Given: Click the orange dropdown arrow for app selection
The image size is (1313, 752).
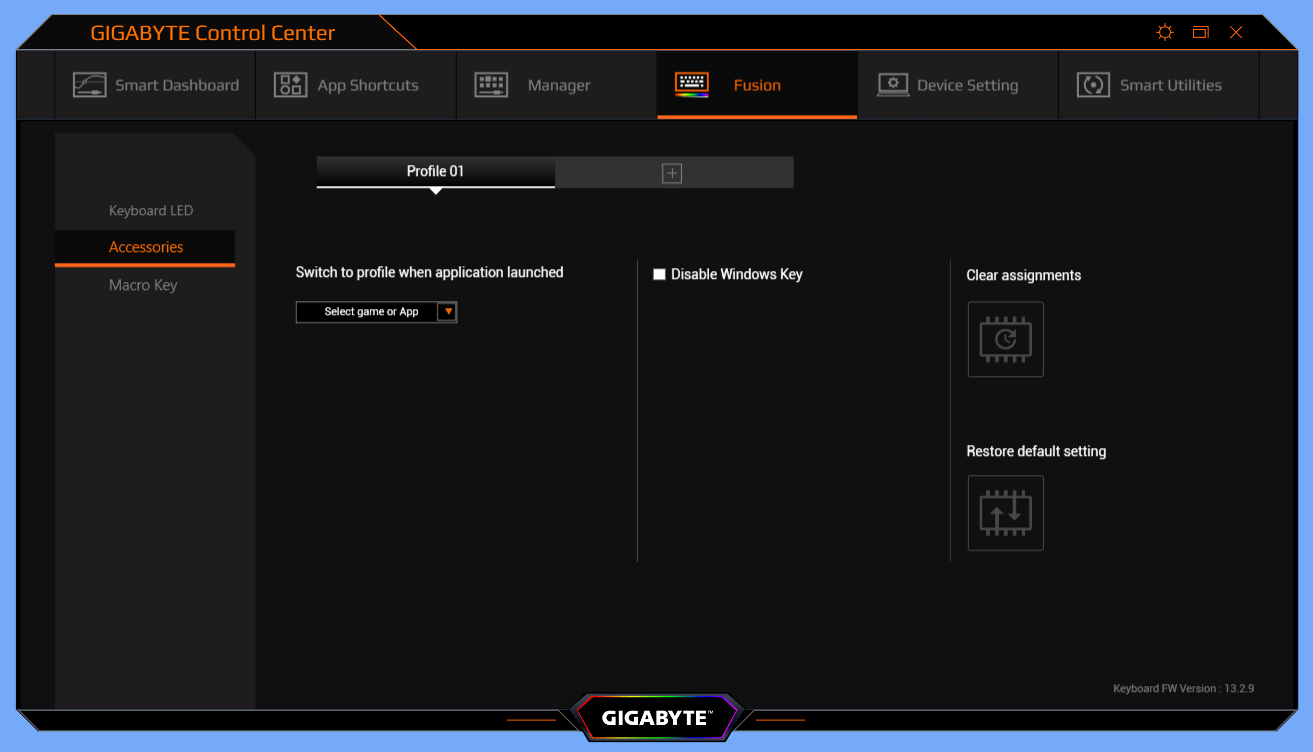Looking at the screenshot, I should pos(448,312).
